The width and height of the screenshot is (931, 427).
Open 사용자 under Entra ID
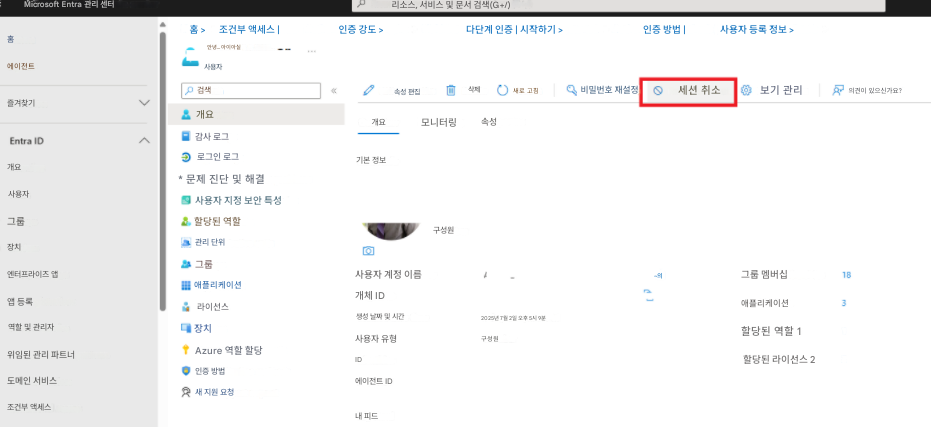(18, 194)
